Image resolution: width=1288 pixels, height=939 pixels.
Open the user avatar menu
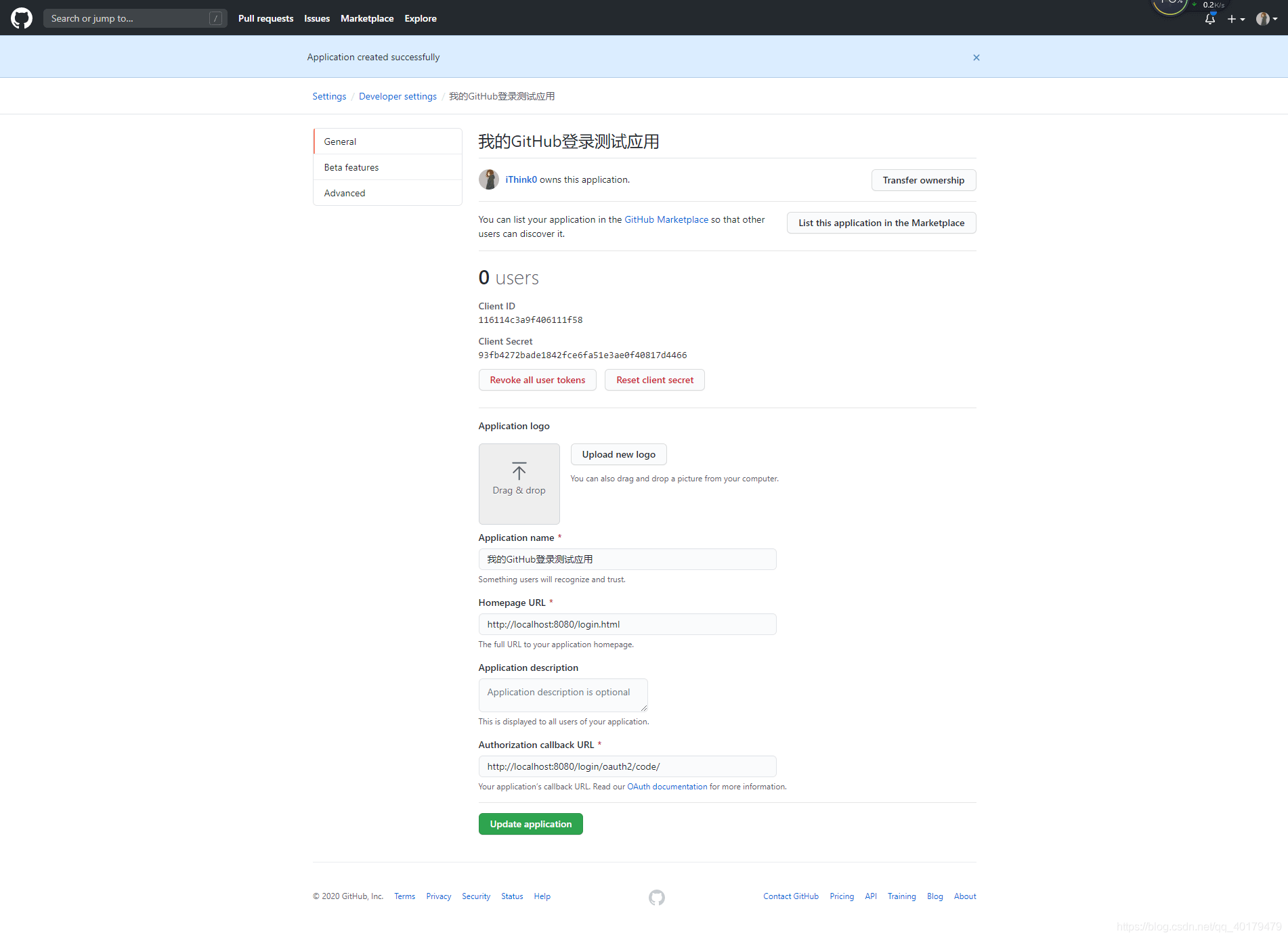(1266, 19)
